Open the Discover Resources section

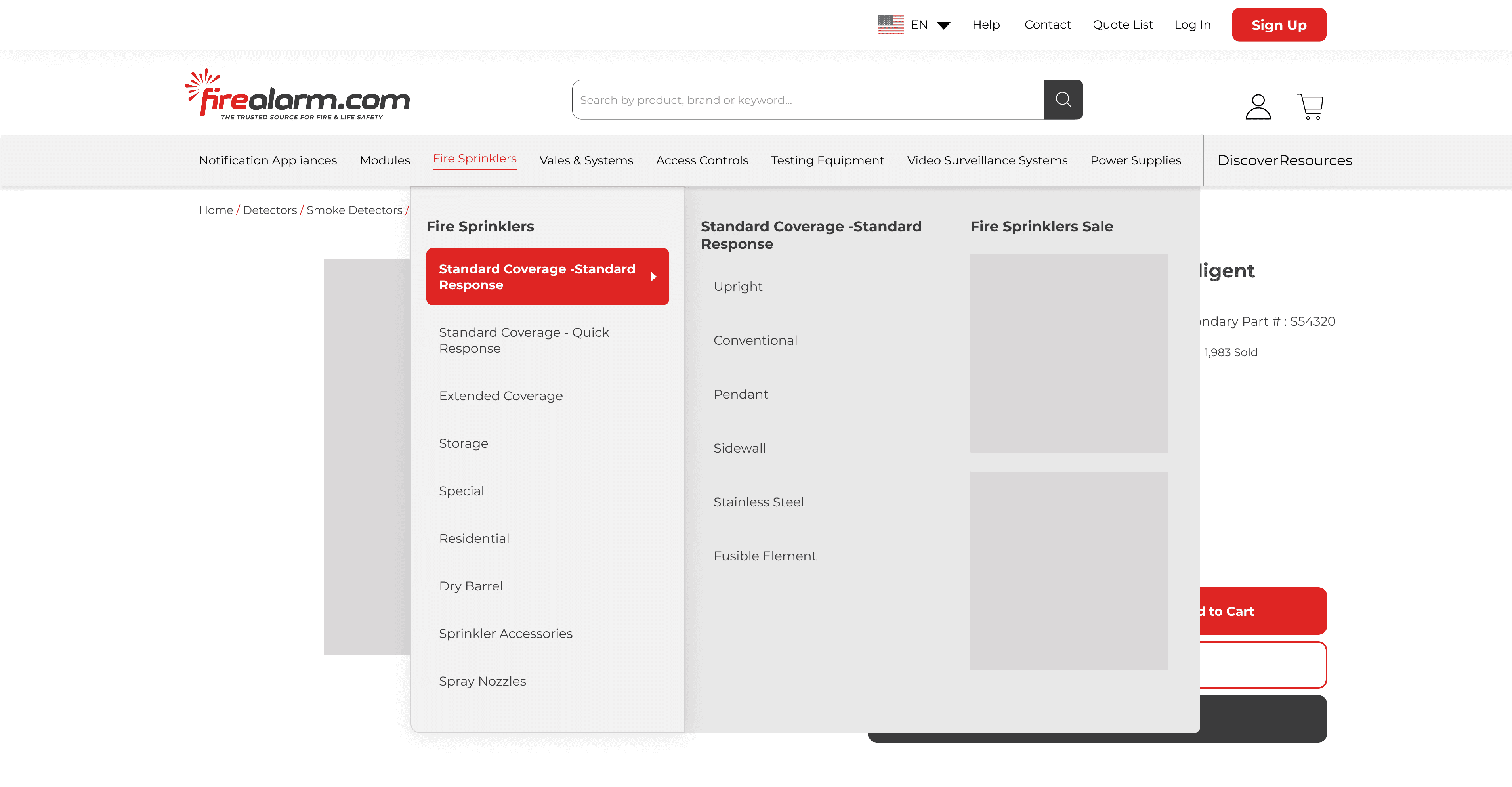tap(1284, 160)
